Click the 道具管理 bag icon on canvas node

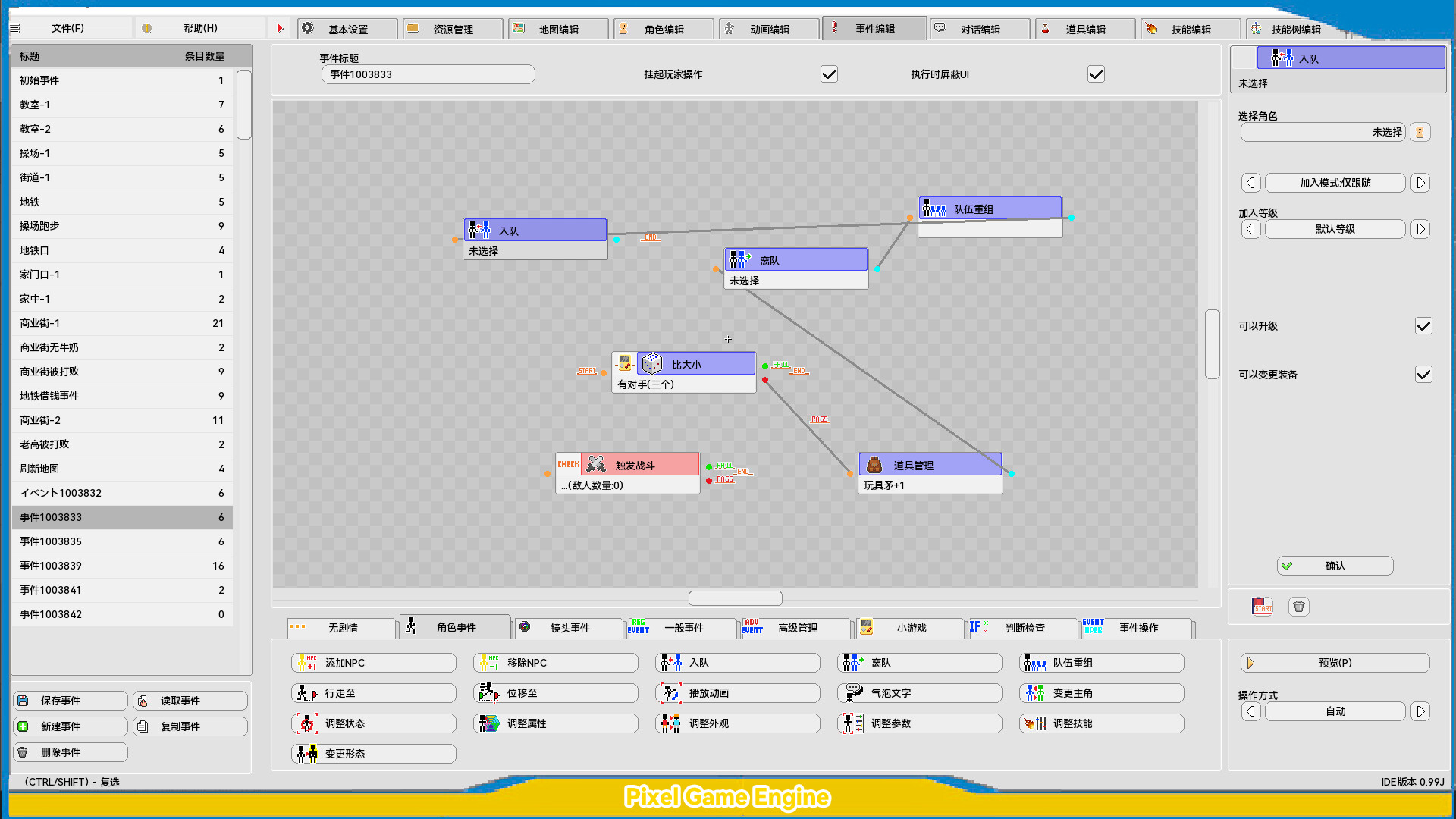click(874, 465)
